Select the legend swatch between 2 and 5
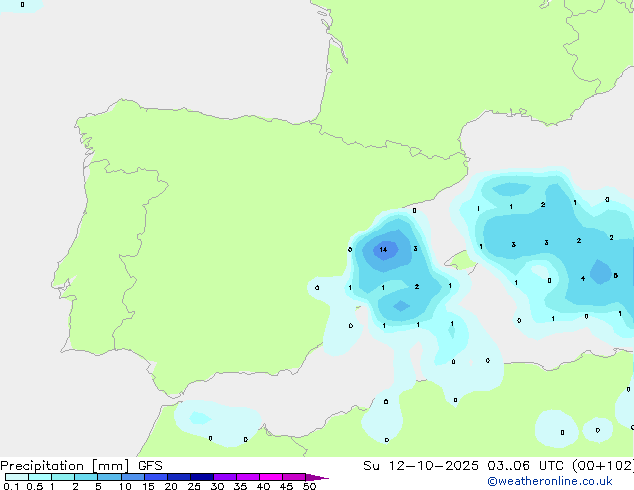The width and height of the screenshot is (634, 490). coord(86,477)
